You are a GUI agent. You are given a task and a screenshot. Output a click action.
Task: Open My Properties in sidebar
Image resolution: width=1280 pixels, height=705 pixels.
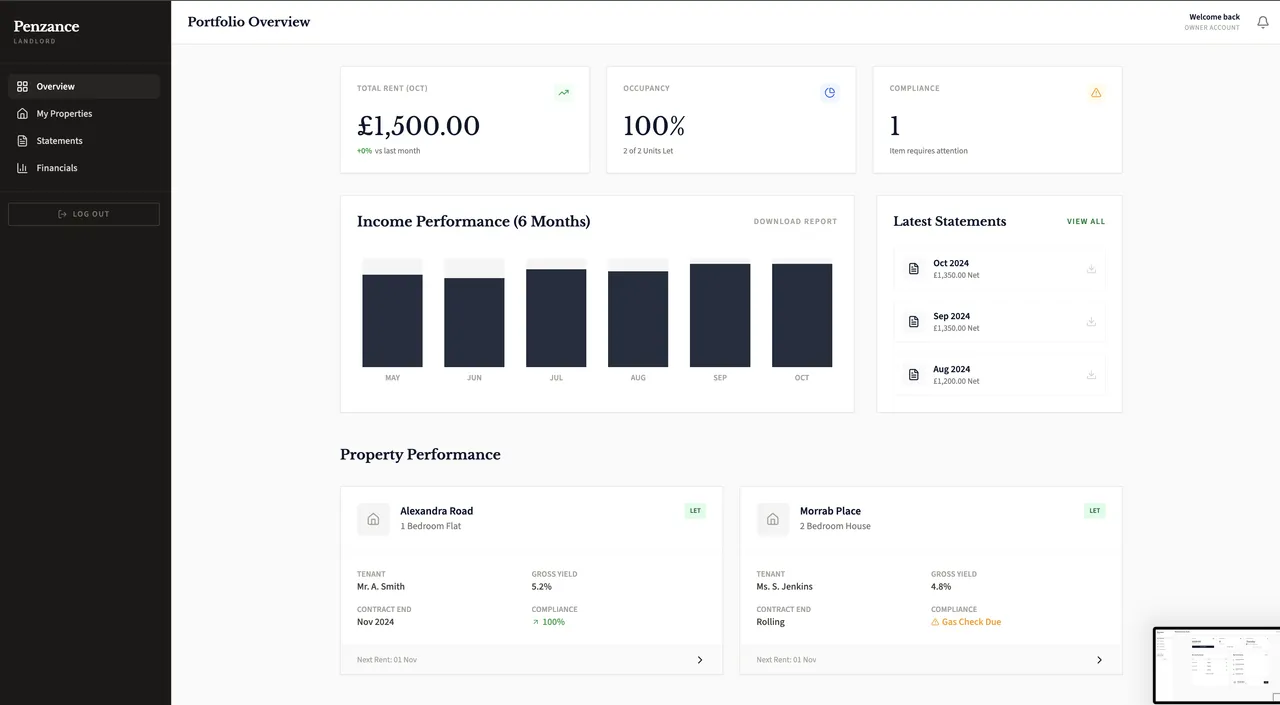pyautogui.click(x=64, y=114)
